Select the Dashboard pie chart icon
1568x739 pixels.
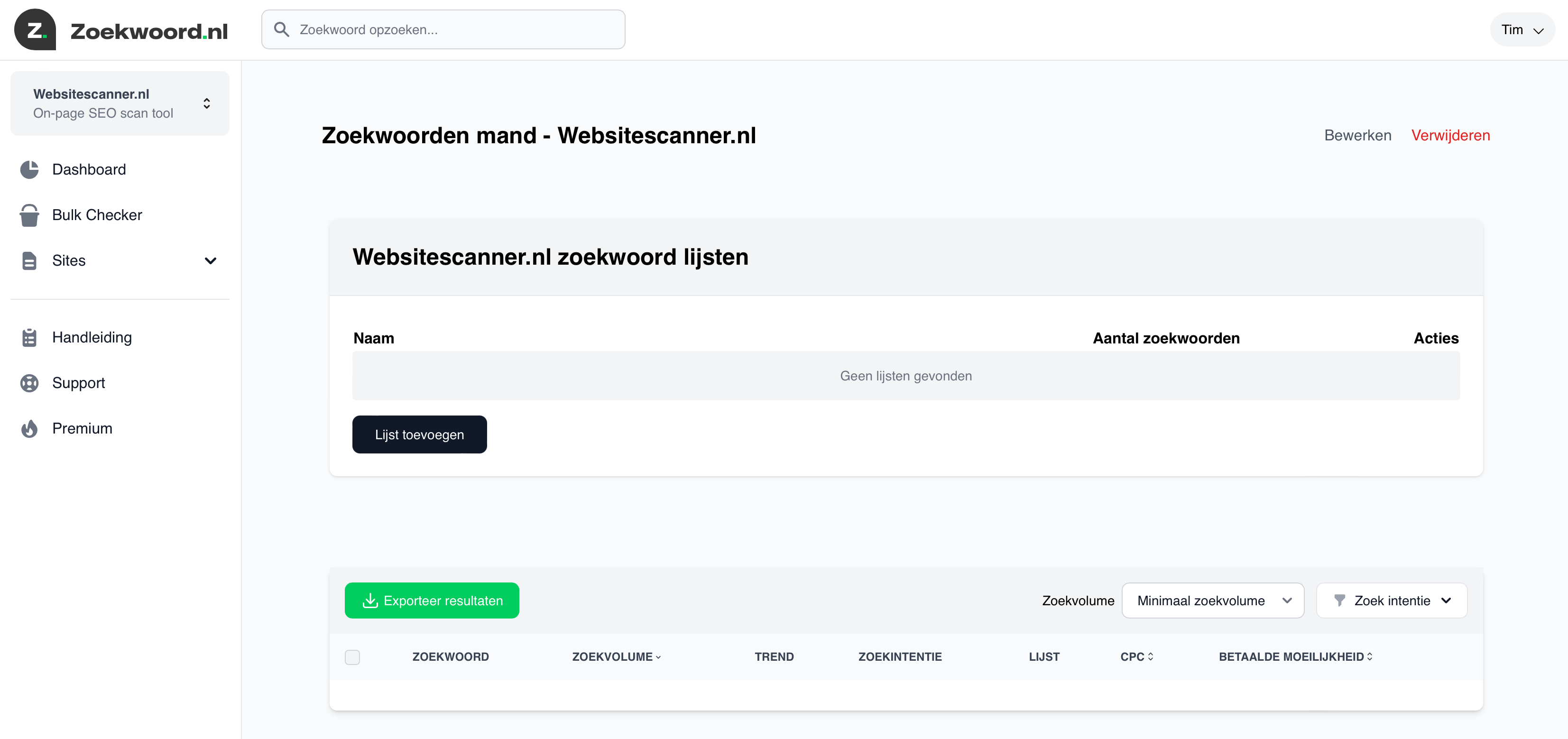point(30,169)
